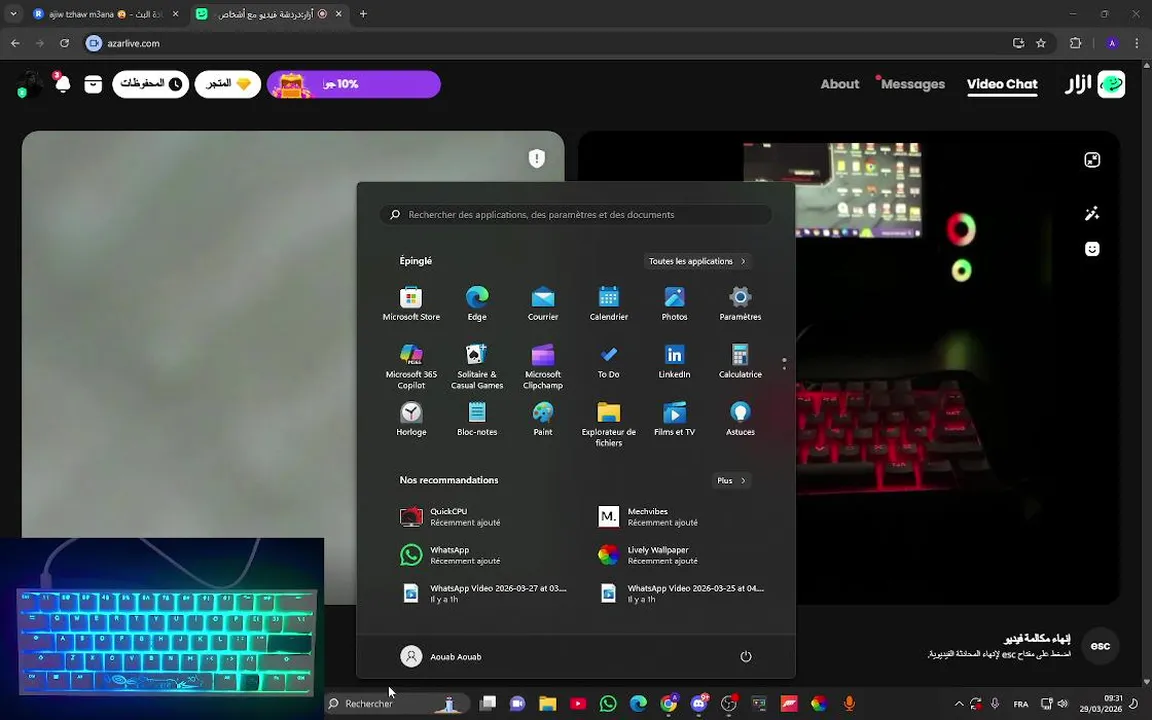Launch Edge from the Start menu pinned apps

(x=477, y=303)
